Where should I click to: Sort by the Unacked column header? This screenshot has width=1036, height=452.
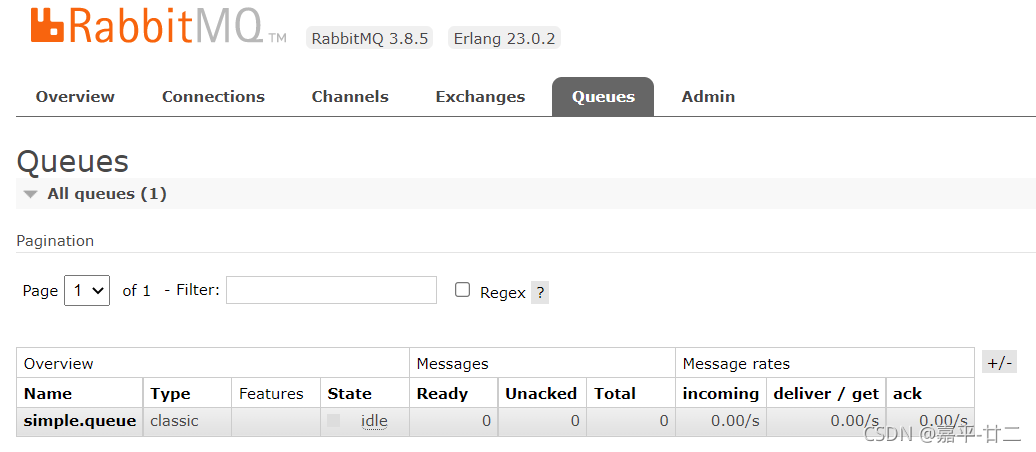coord(540,394)
